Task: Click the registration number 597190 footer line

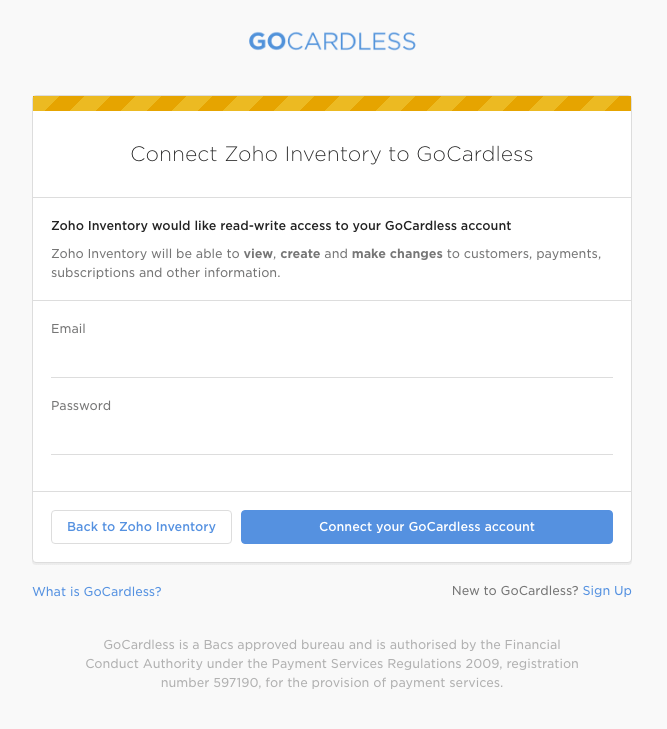Action: point(332,683)
